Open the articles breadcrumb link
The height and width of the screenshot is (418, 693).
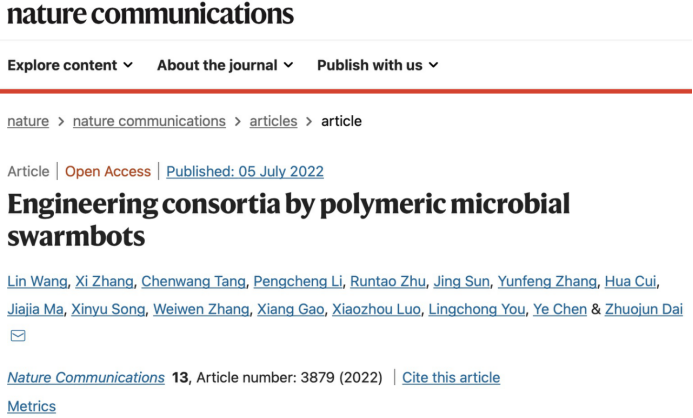tap(273, 121)
